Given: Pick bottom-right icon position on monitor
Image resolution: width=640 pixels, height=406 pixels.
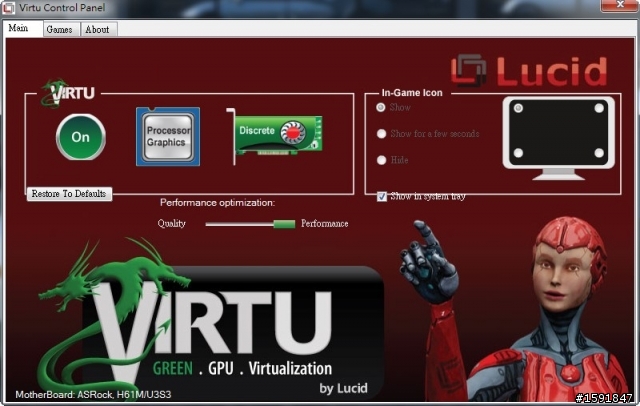Looking at the screenshot, I should point(599,153).
